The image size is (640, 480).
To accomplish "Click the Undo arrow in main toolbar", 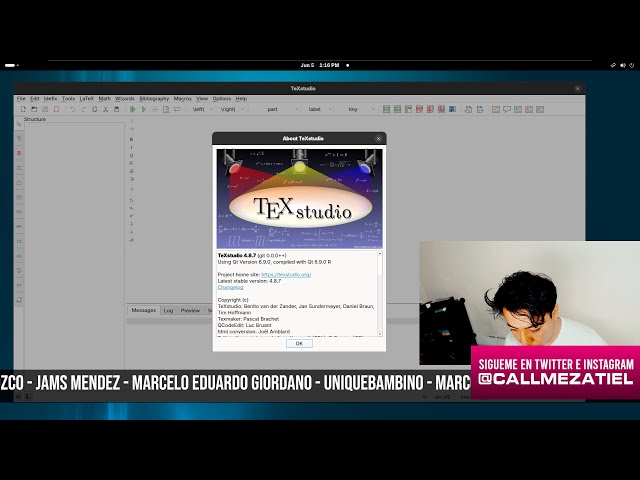I will click(73, 109).
